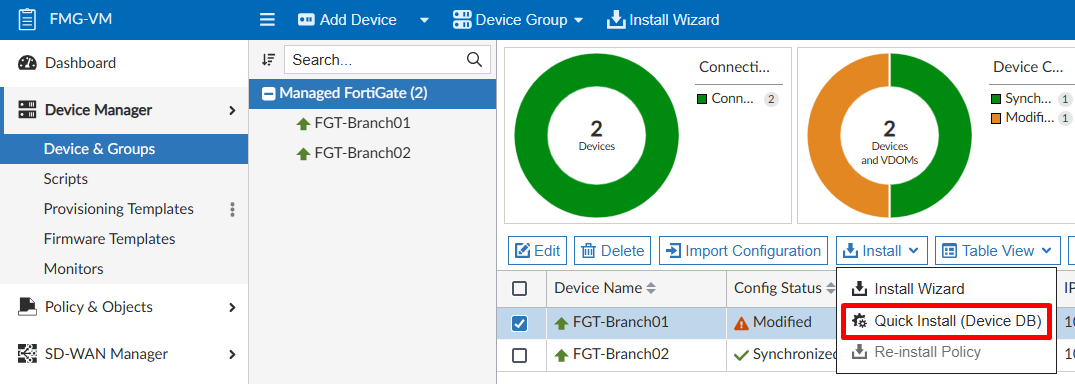Viewport: 1075px width, 384px height.
Task: Toggle the hamburger menu icon
Action: tap(267, 20)
